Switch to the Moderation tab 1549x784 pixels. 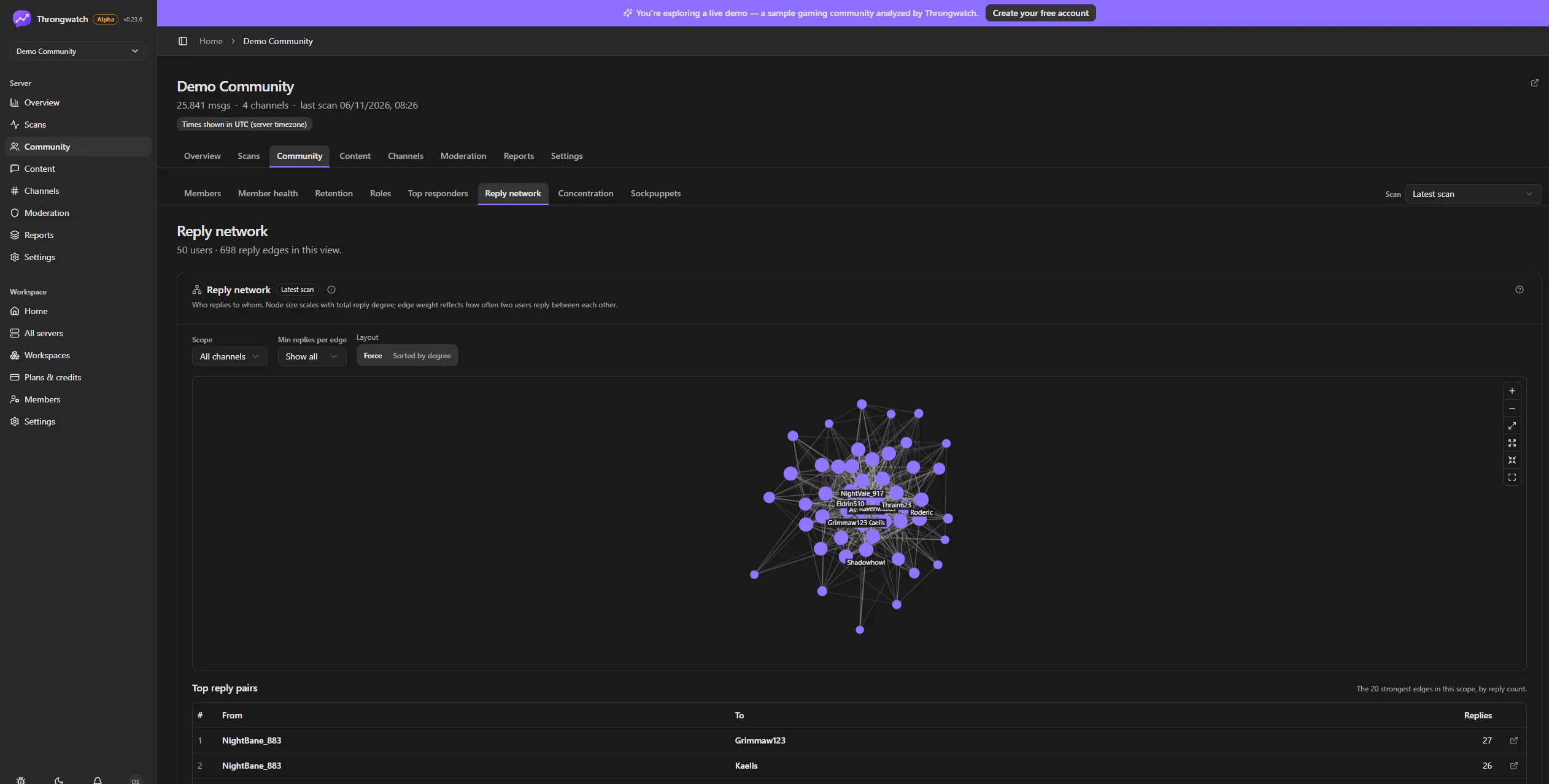point(463,156)
